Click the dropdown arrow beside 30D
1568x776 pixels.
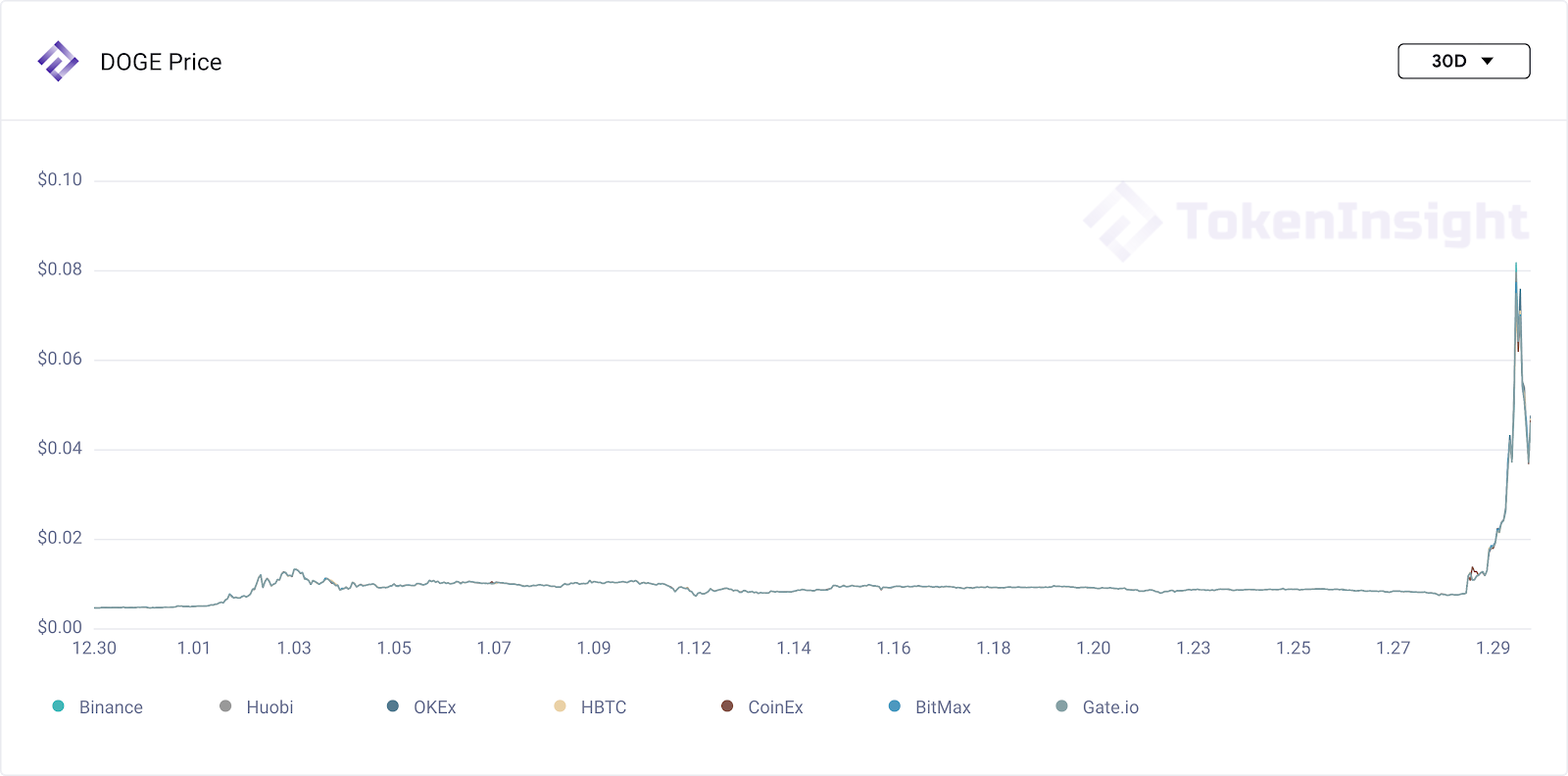(x=1487, y=61)
